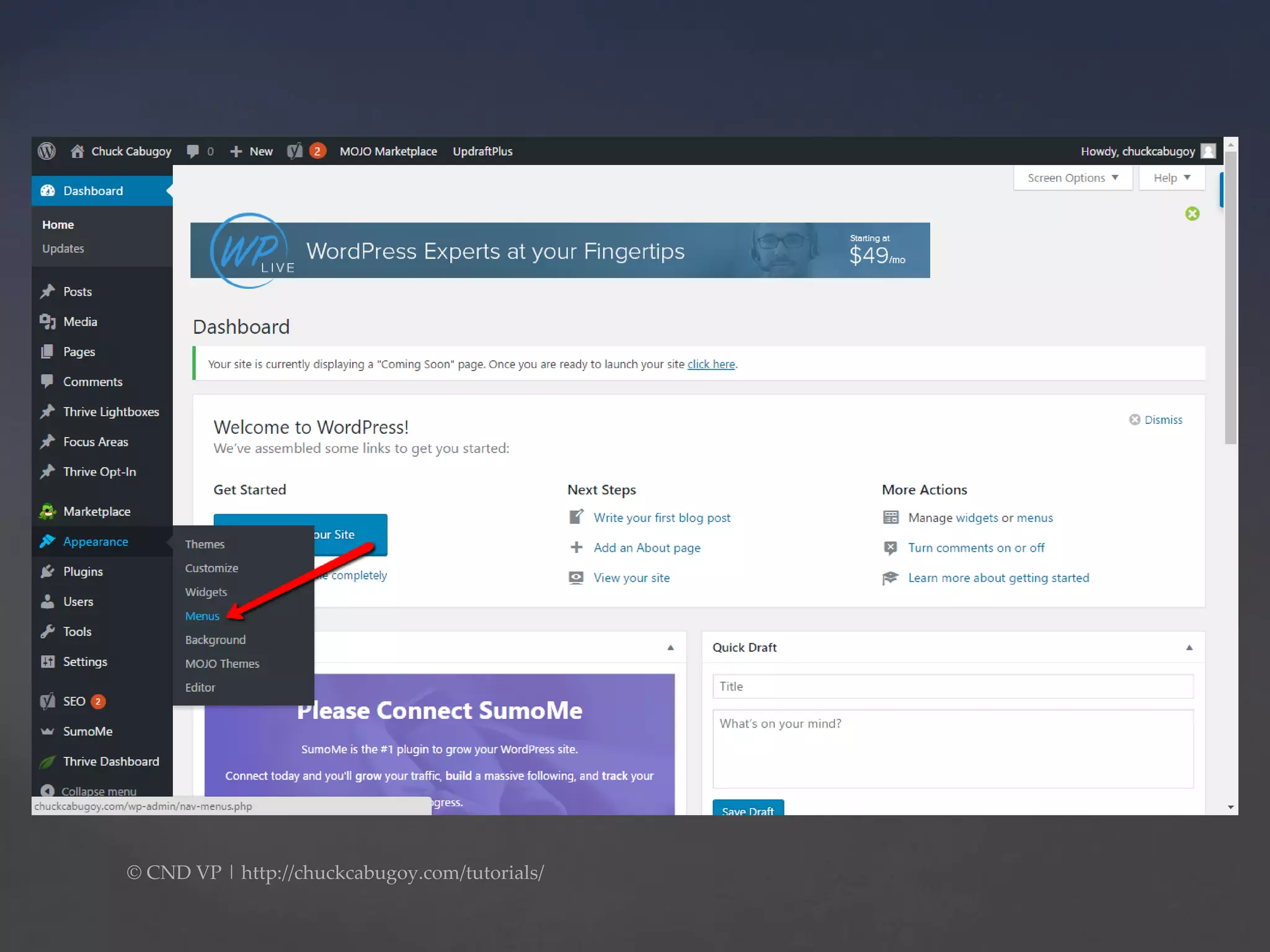This screenshot has width=1270, height=952.
Task: Click the browser vertical scrollbar thumb
Action: pos(1230,298)
